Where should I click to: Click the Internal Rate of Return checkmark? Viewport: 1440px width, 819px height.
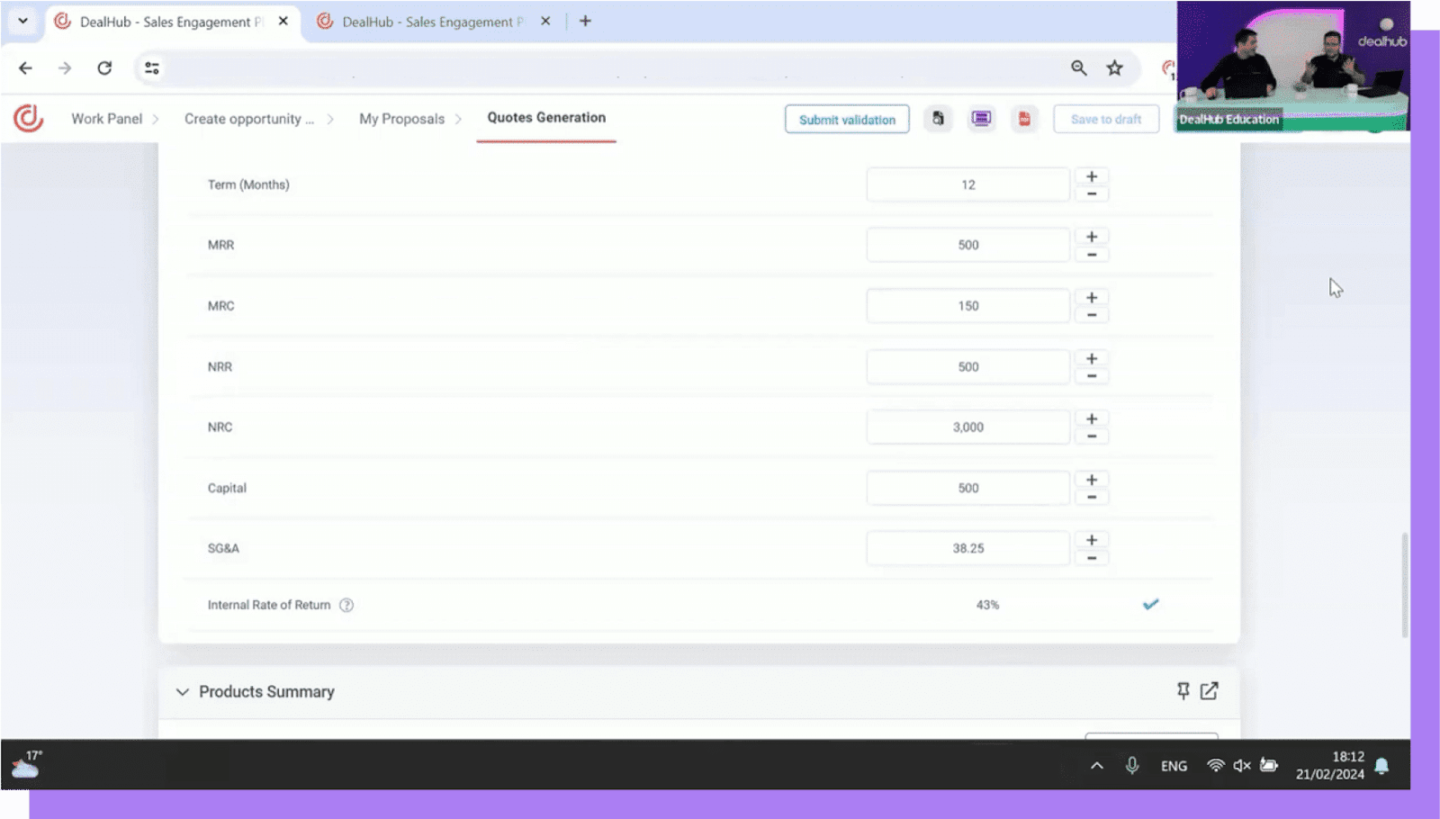1150,604
